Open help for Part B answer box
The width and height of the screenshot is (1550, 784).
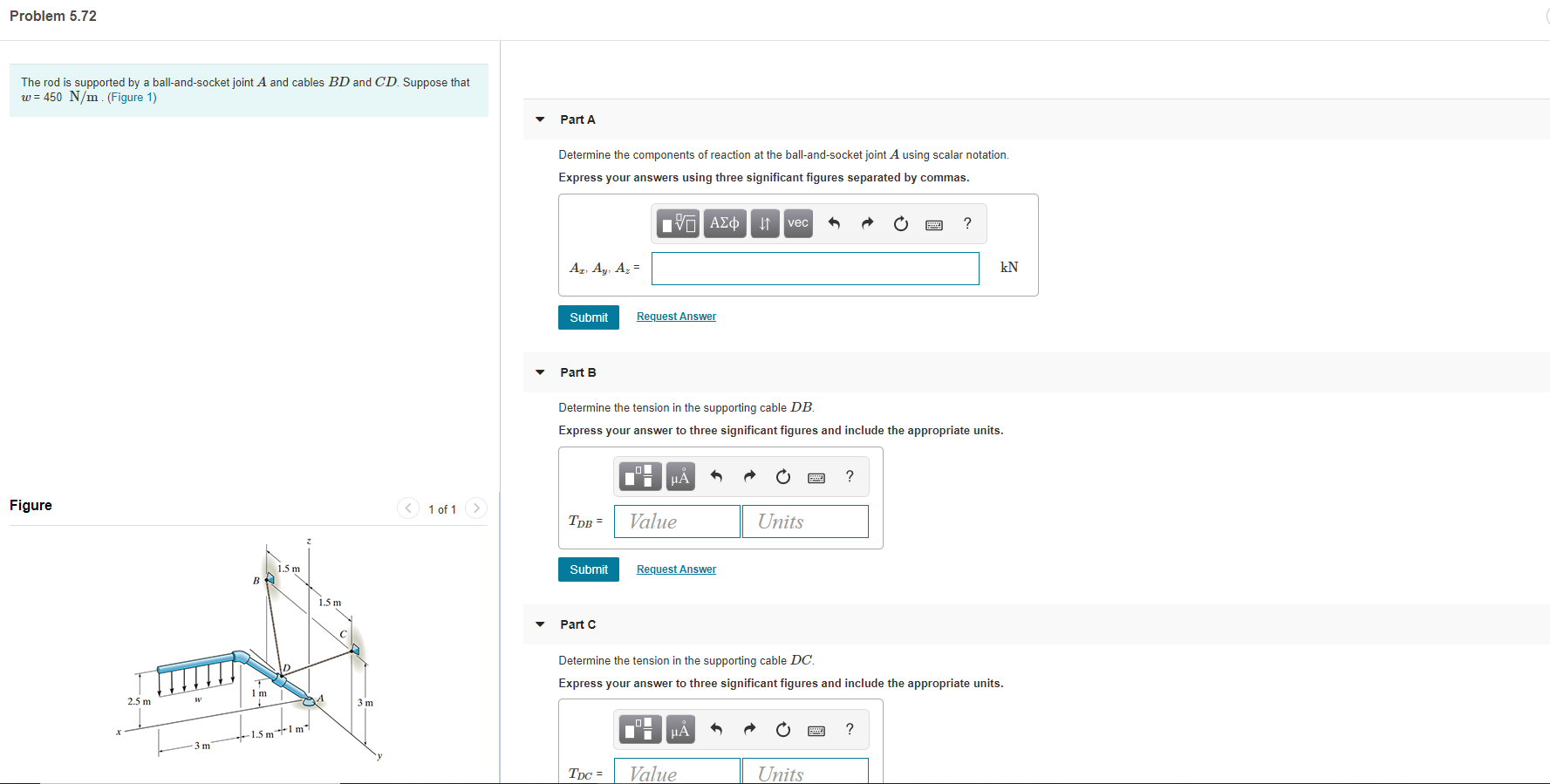(850, 476)
